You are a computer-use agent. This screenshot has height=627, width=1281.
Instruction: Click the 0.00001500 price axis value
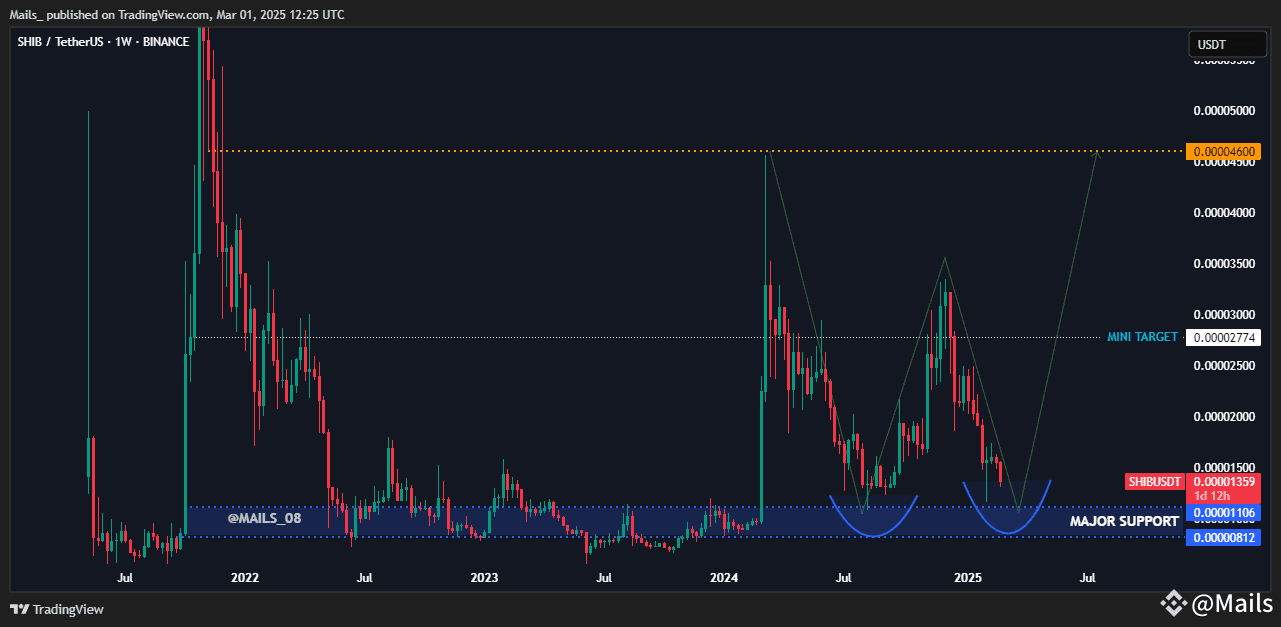tap(1224, 468)
